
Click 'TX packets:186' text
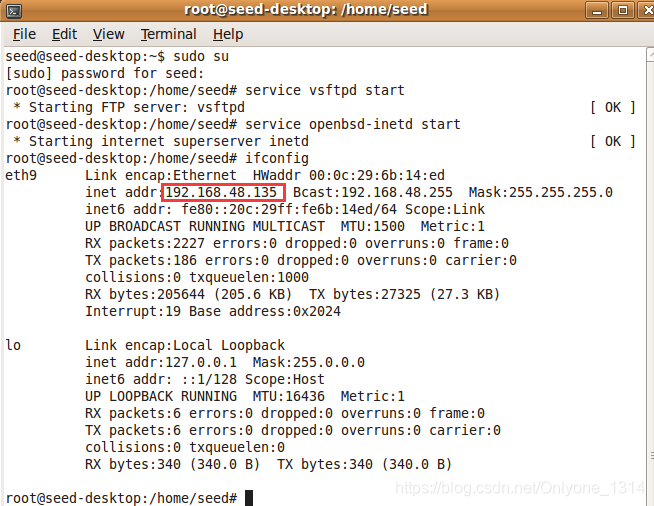pos(141,260)
